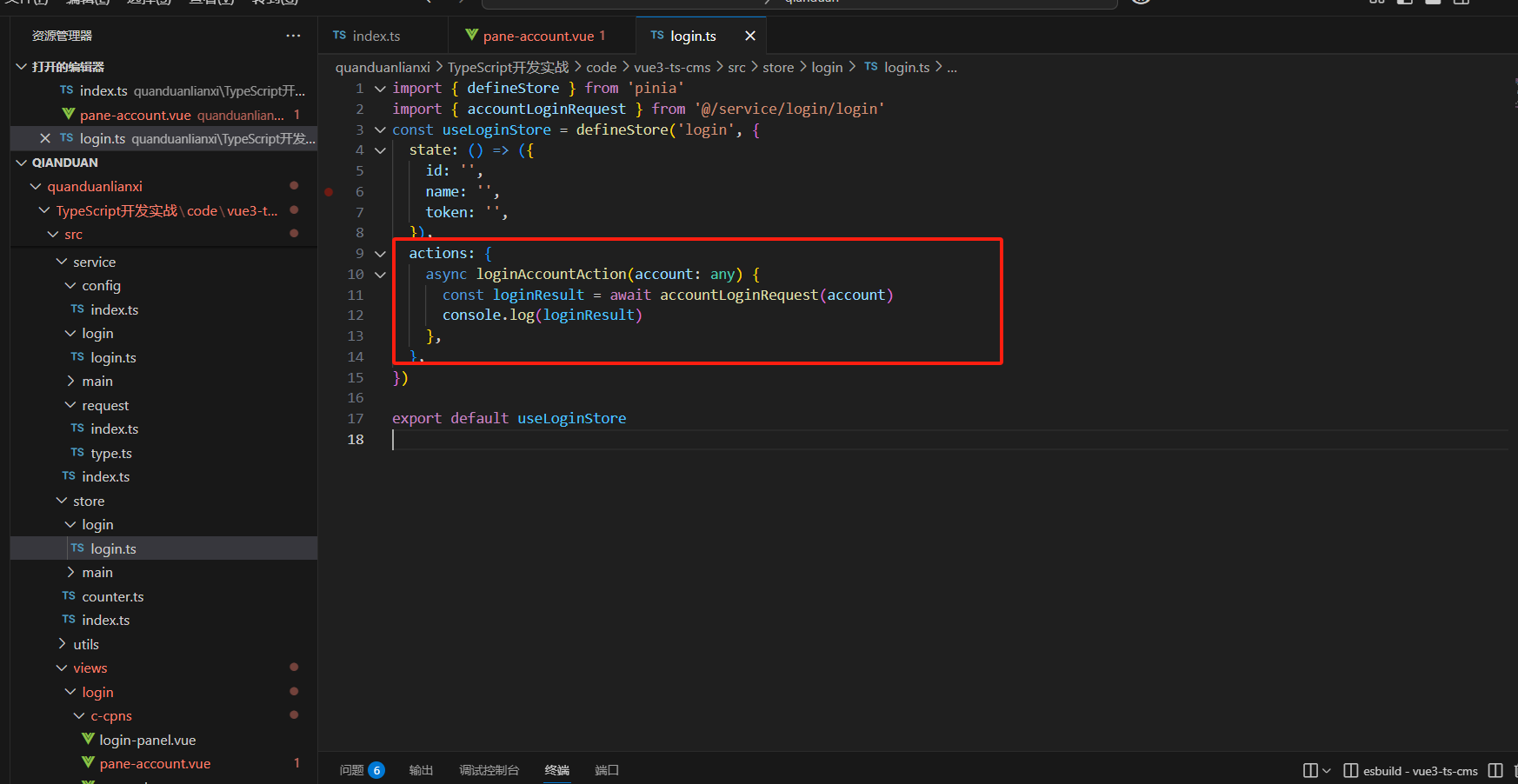1518x784 pixels.
Task: Click code in the breadcrumb
Action: (x=601, y=68)
